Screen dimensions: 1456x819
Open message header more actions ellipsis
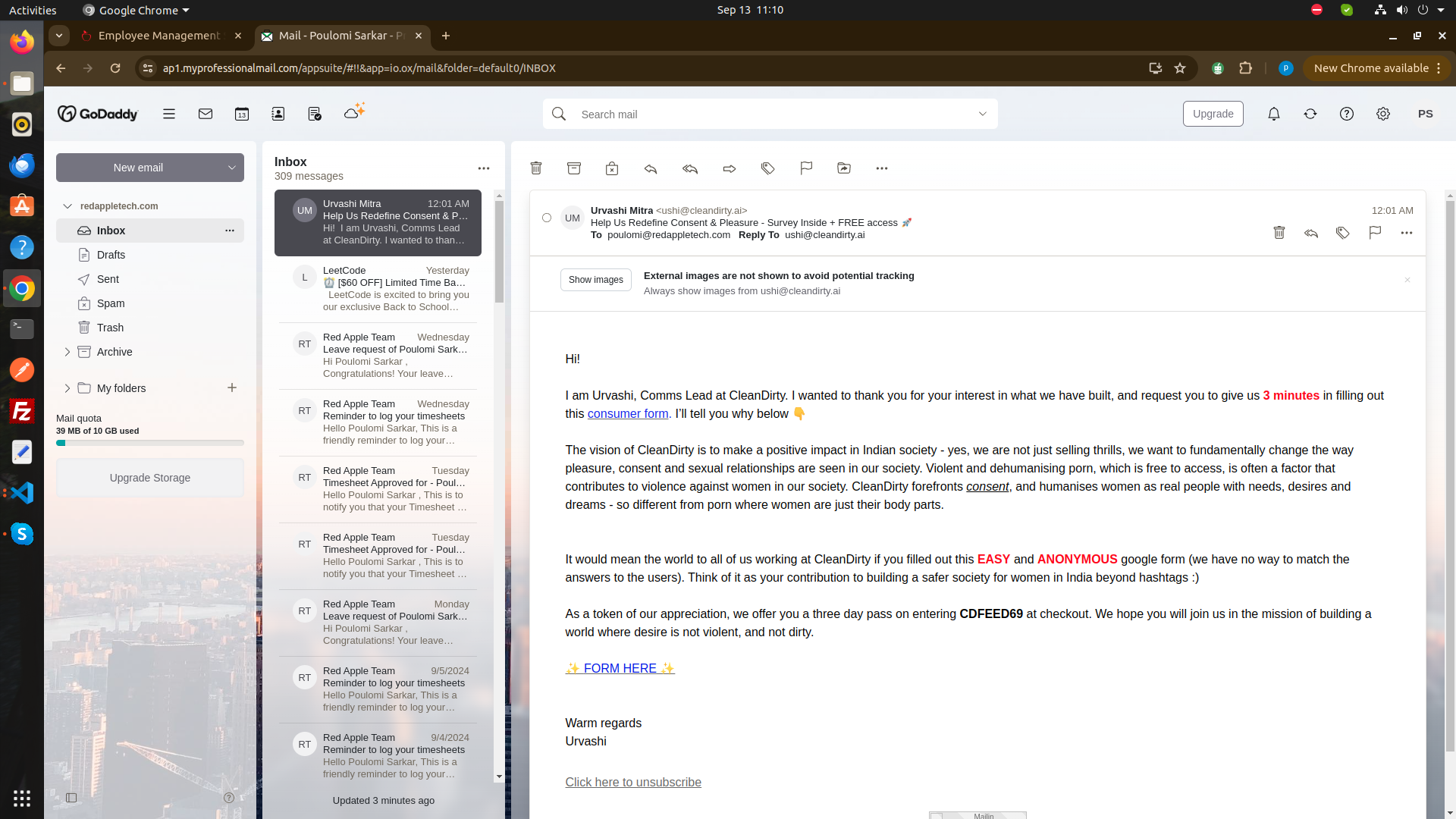pyautogui.click(x=1407, y=233)
